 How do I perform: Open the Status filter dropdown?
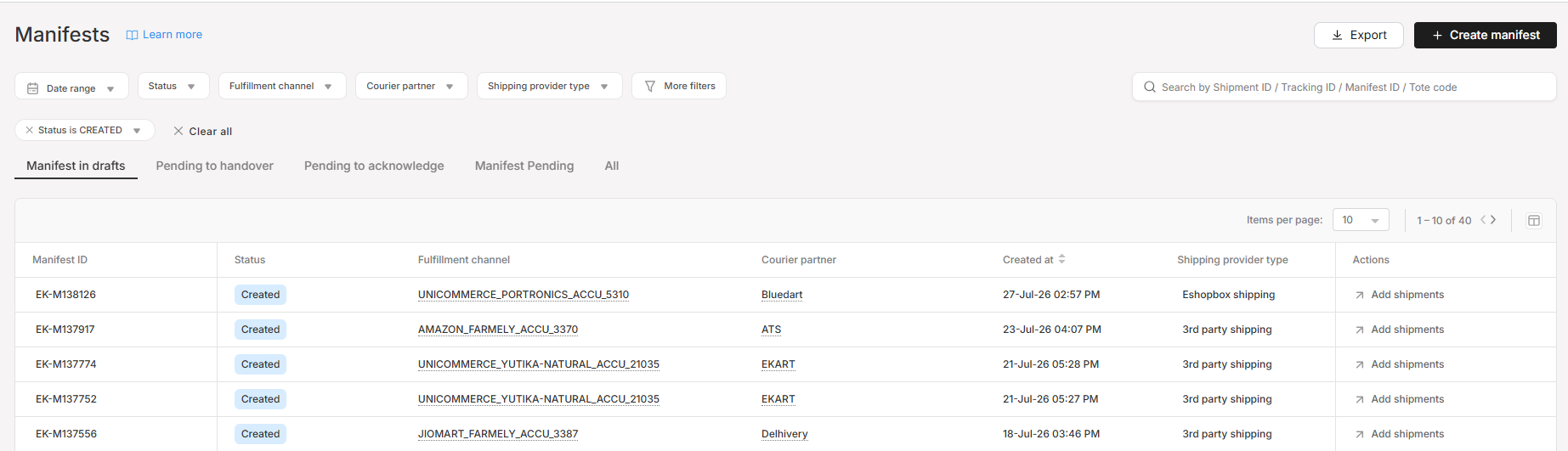click(173, 86)
